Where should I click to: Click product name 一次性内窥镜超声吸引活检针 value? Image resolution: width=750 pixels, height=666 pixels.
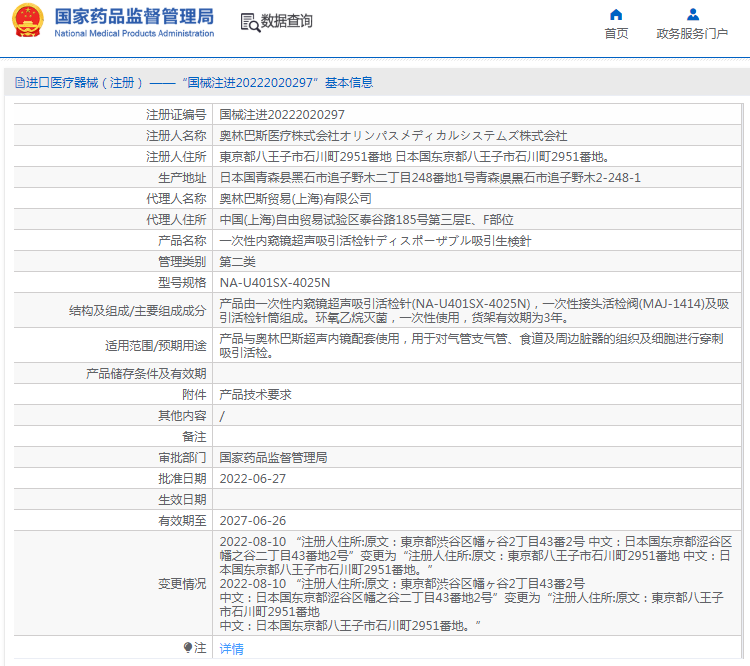375,241
